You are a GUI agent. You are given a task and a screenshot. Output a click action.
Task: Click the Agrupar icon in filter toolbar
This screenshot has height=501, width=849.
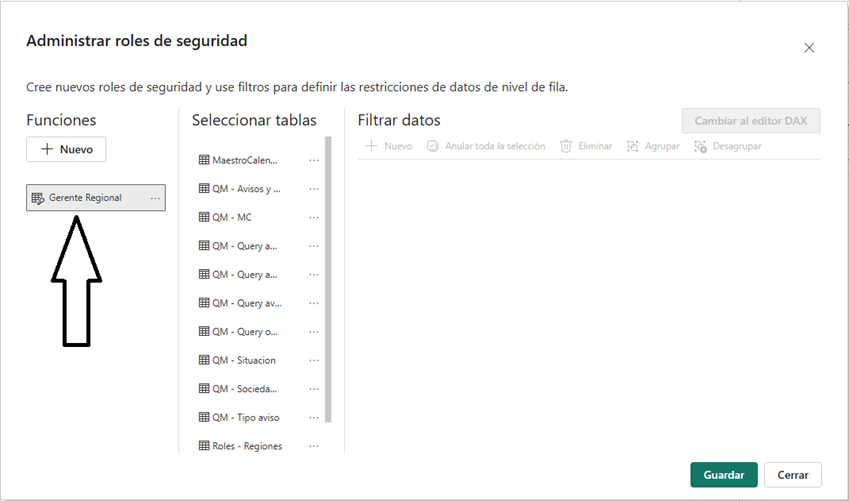633,146
